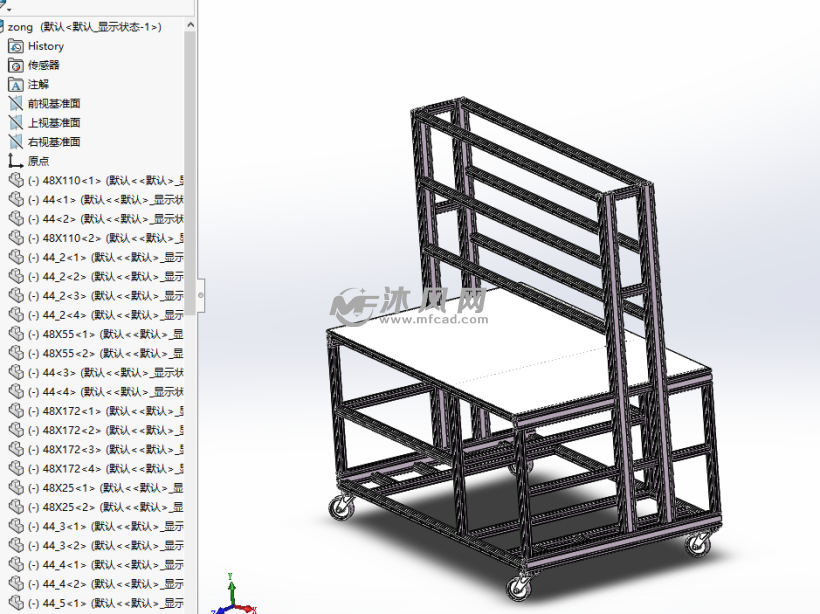Select the 右视基准面 plane icon
This screenshot has width=820, height=614.
(15, 142)
